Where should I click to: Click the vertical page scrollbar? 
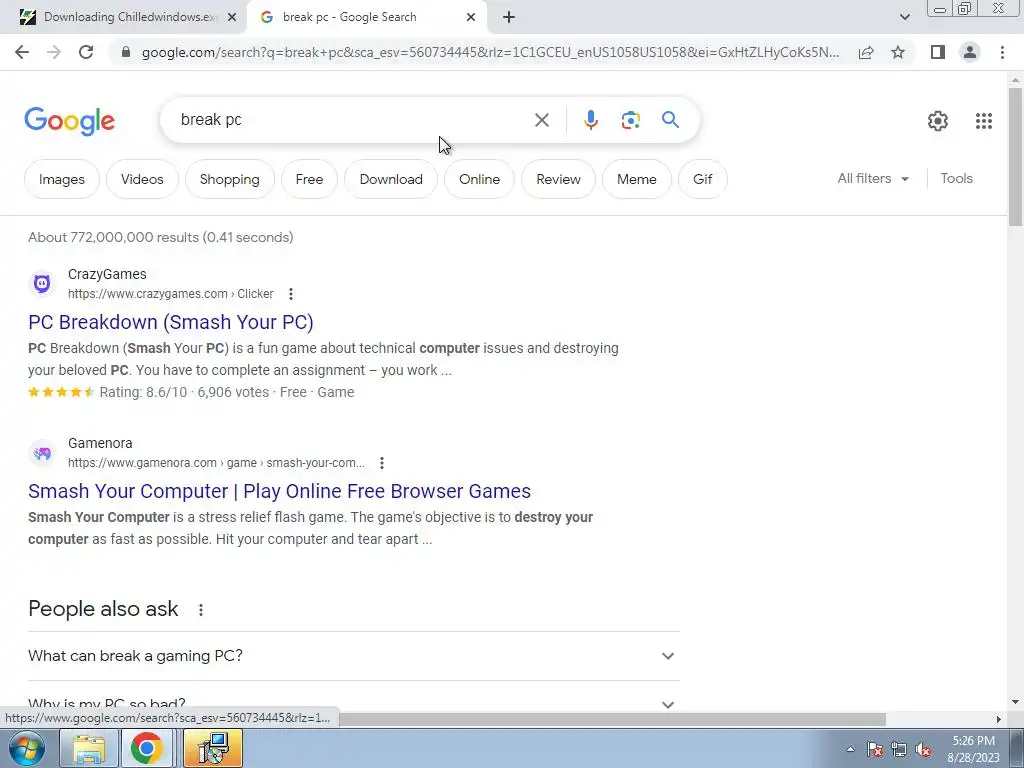coord(1015,157)
